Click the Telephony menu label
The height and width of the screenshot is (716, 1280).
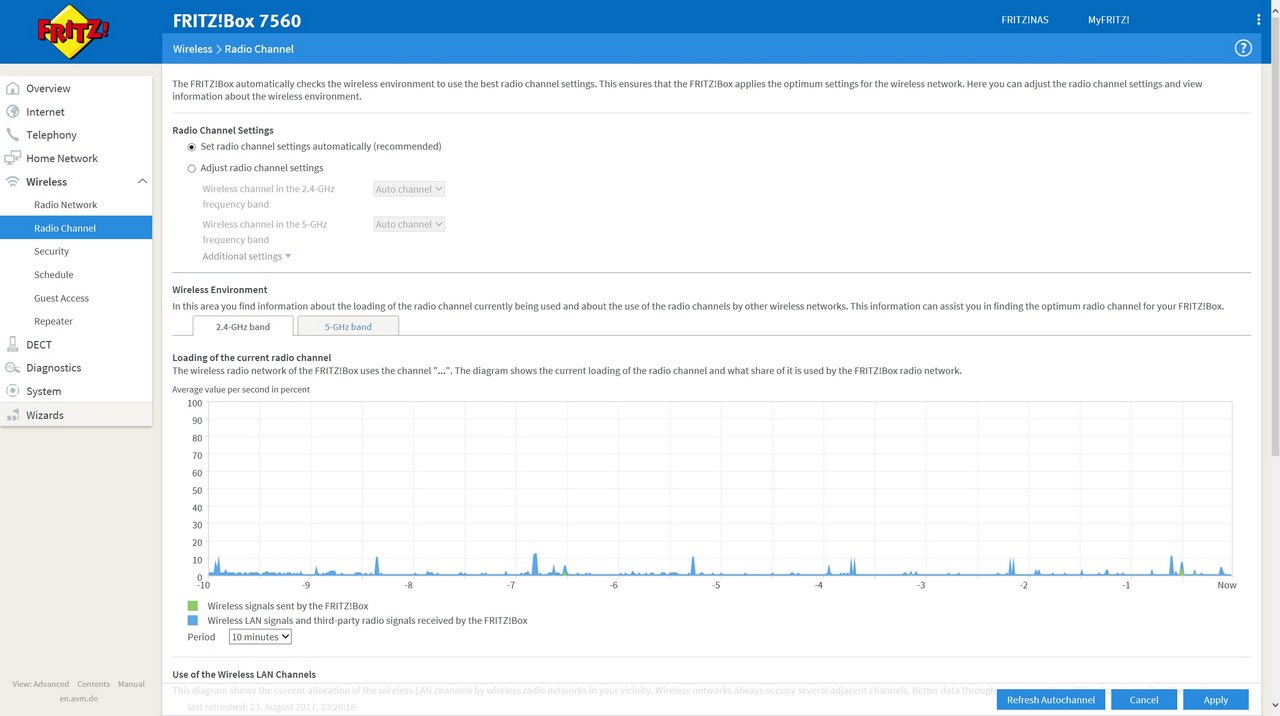51,135
